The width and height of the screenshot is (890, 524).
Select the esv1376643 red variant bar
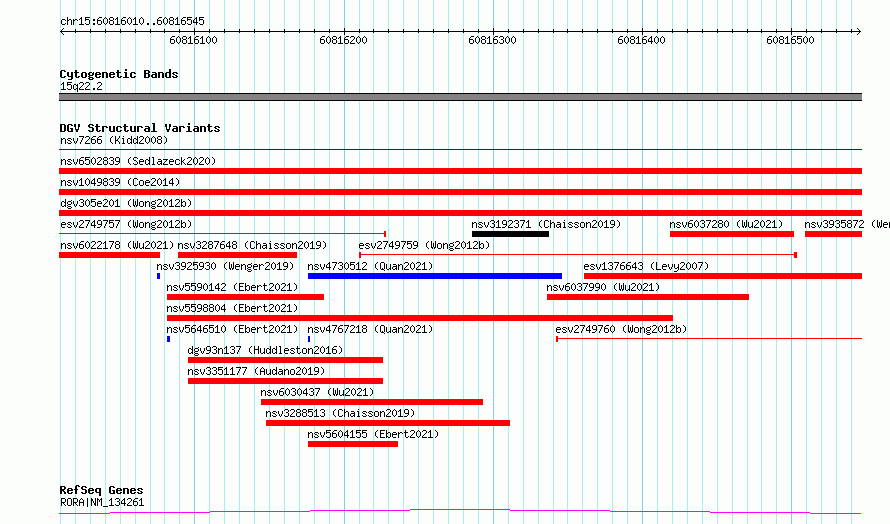[x=723, y=276]
